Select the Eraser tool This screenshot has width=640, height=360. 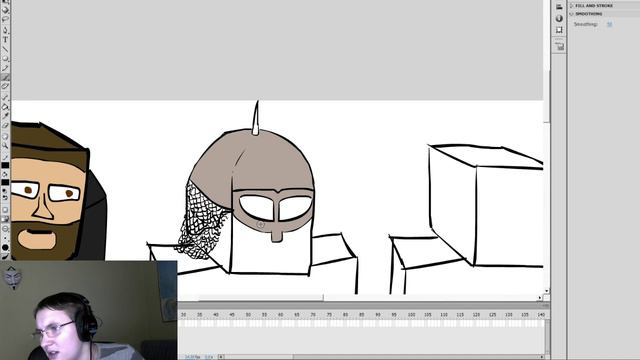pyautogui.click(x=5, y=125)
